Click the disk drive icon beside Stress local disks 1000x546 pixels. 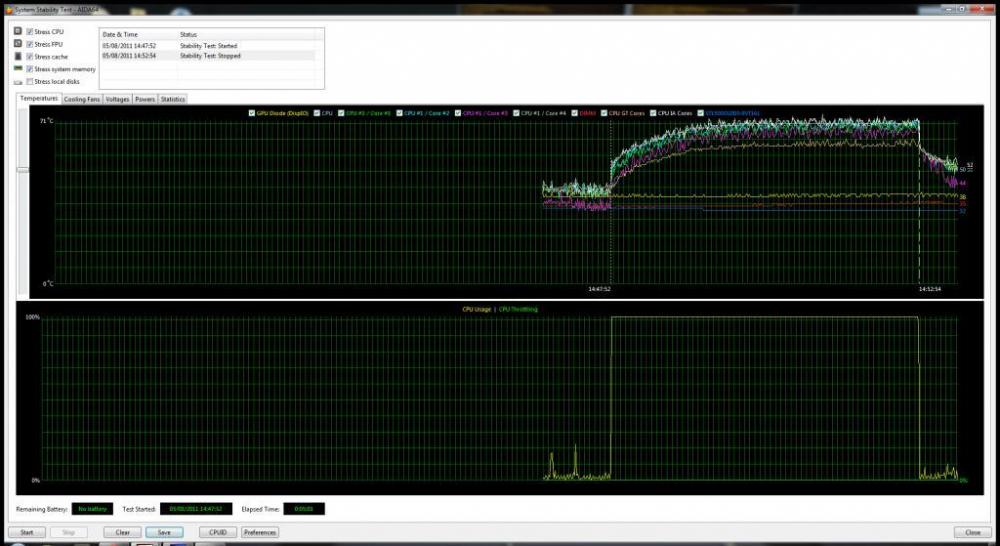tap(18, 81)
